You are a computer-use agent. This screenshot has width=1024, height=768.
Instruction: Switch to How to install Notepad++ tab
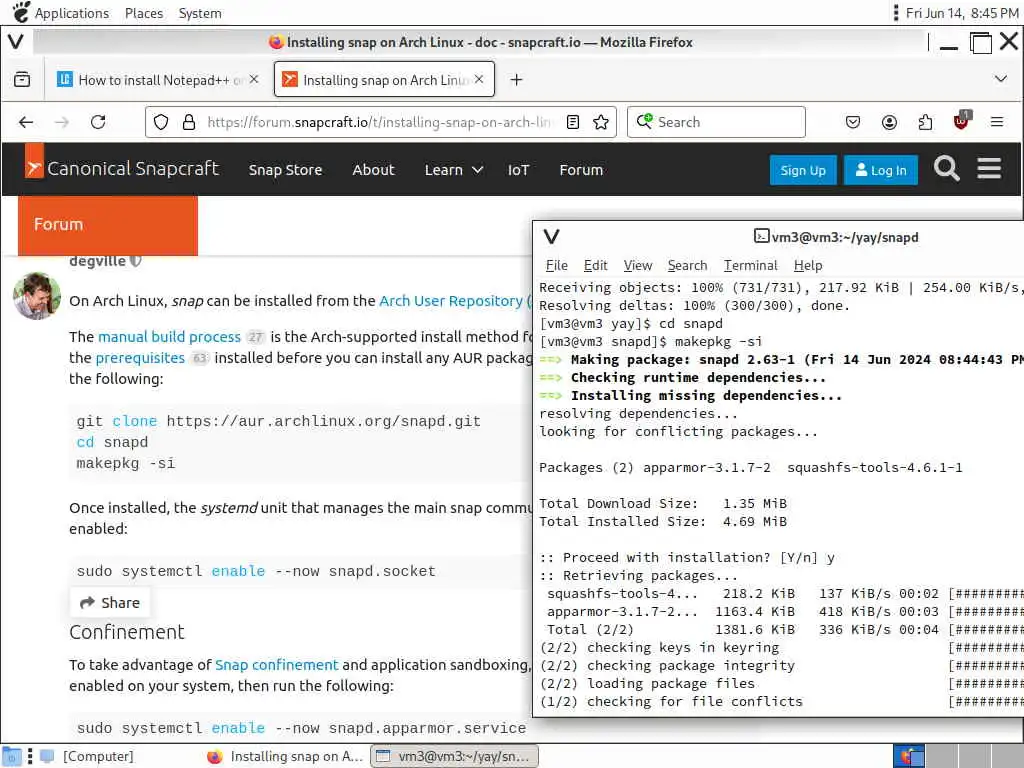coord(157,80)
